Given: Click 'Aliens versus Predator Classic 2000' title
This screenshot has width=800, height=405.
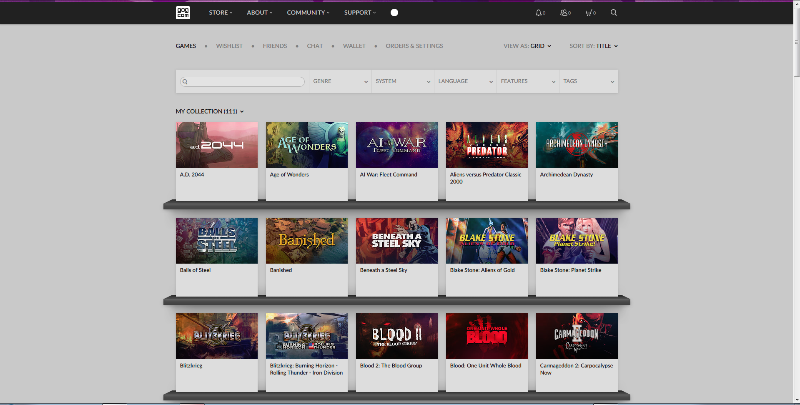Looking at the screenshot, I should click(x=486, y=178).
